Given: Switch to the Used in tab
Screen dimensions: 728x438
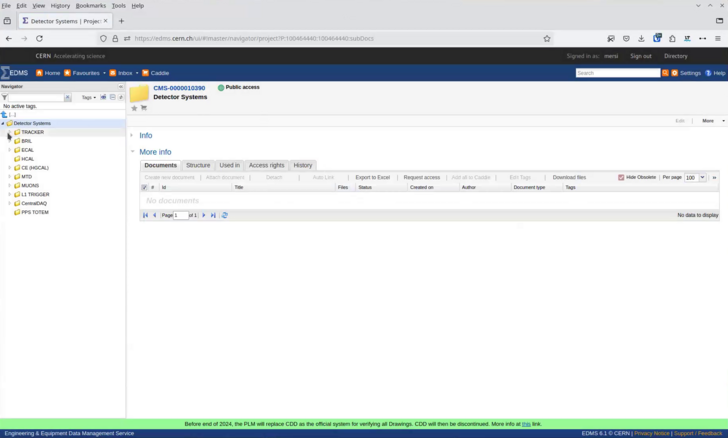Looking at the screenshot, I should [x=229, y=165].
